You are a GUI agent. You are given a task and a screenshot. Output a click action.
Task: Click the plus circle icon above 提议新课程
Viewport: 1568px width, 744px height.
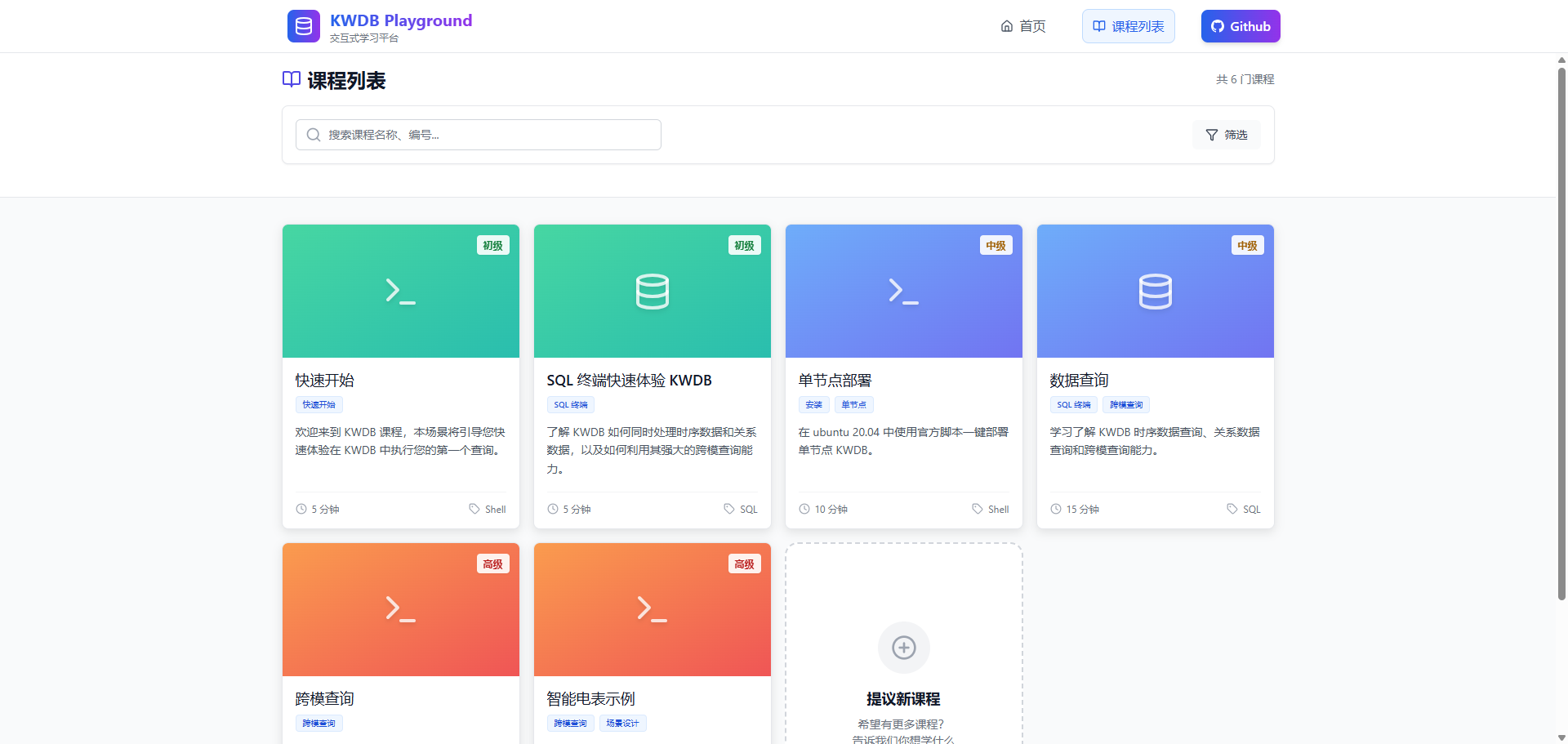coord(904,648)
